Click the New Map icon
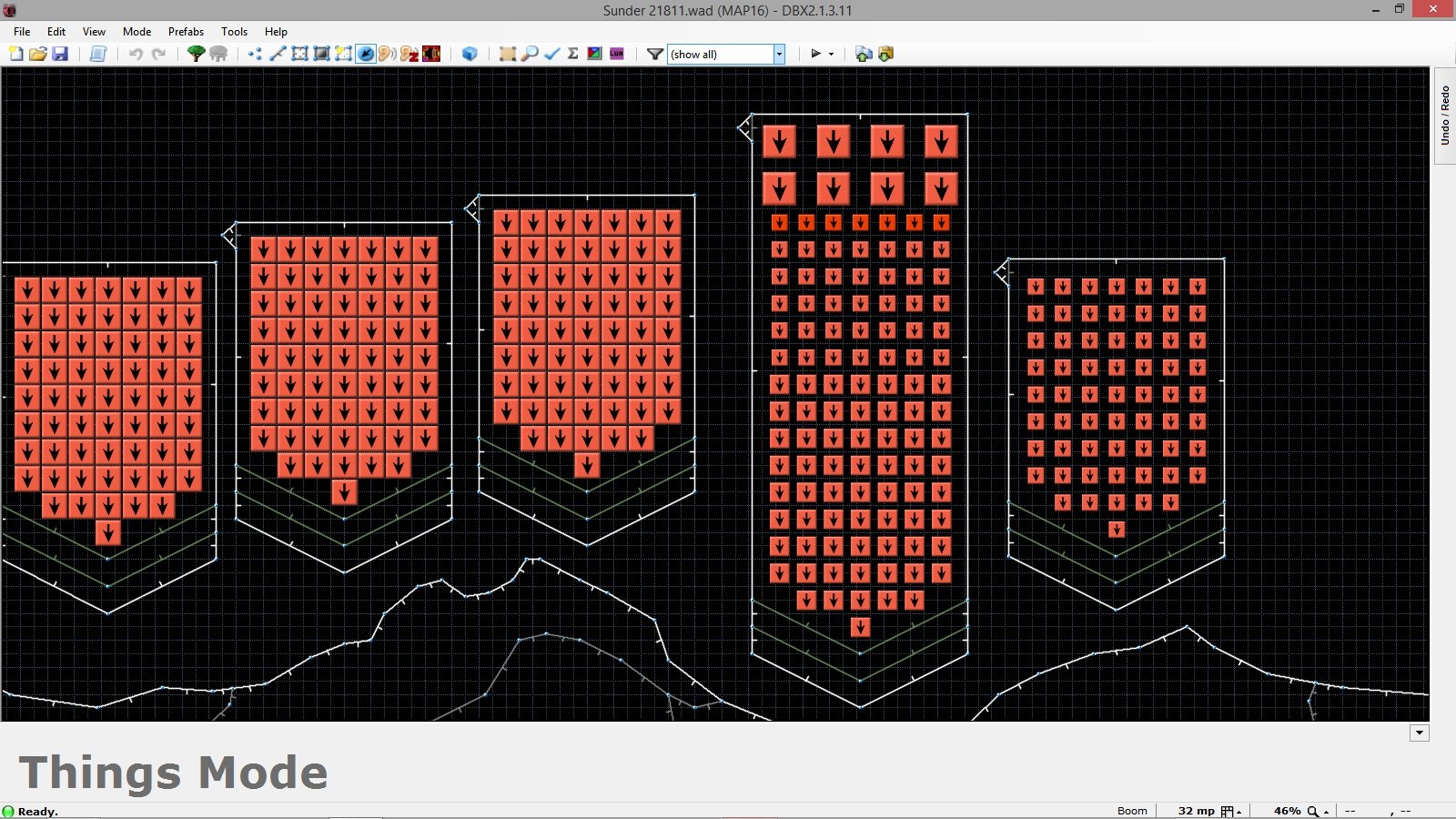 point(16,54)
